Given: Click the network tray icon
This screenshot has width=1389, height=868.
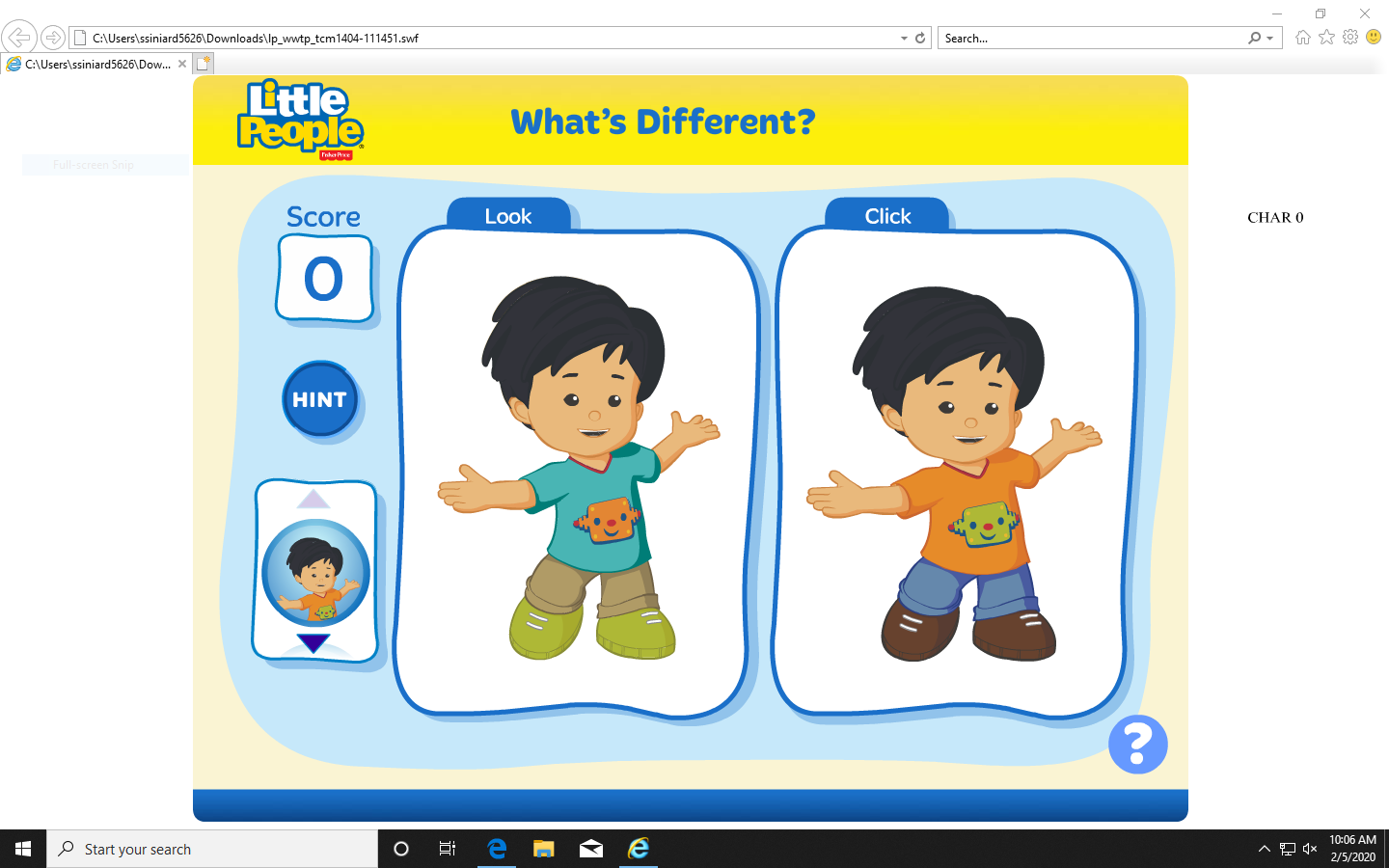Looking at the screenshot, I should coord(1288,849).
